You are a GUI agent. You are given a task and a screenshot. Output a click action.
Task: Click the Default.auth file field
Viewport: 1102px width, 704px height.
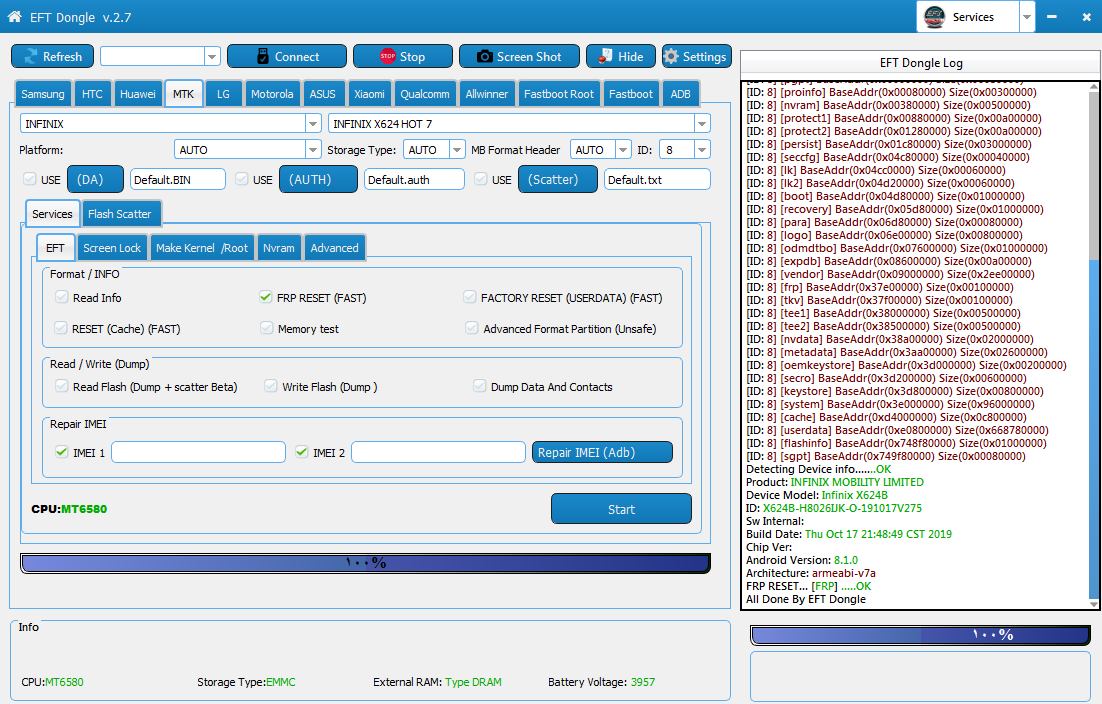tap(414, 179)
